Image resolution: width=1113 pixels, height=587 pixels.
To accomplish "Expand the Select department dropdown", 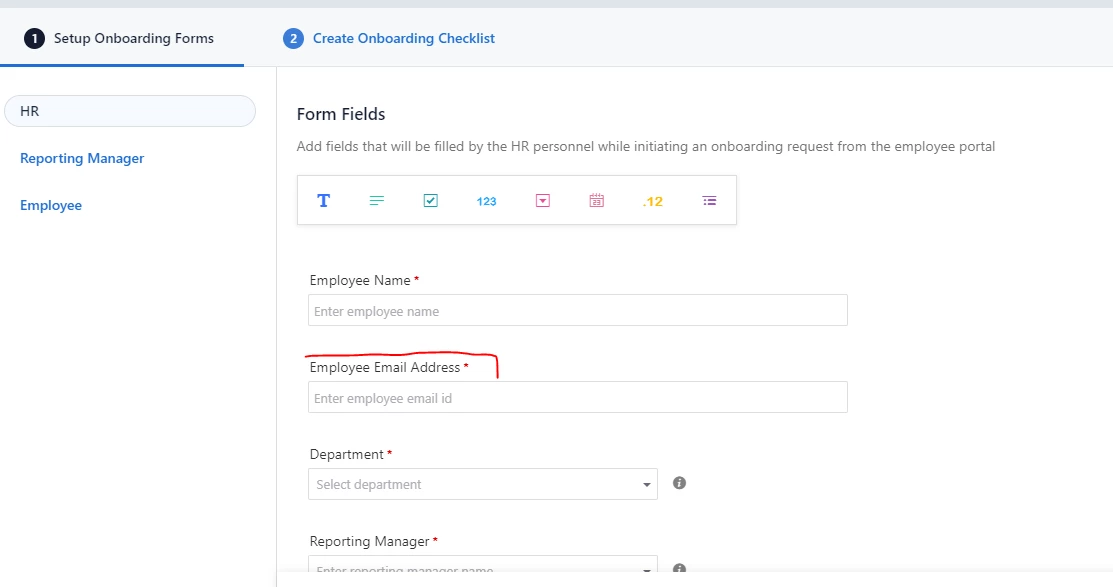I will (x=483, y=484).
